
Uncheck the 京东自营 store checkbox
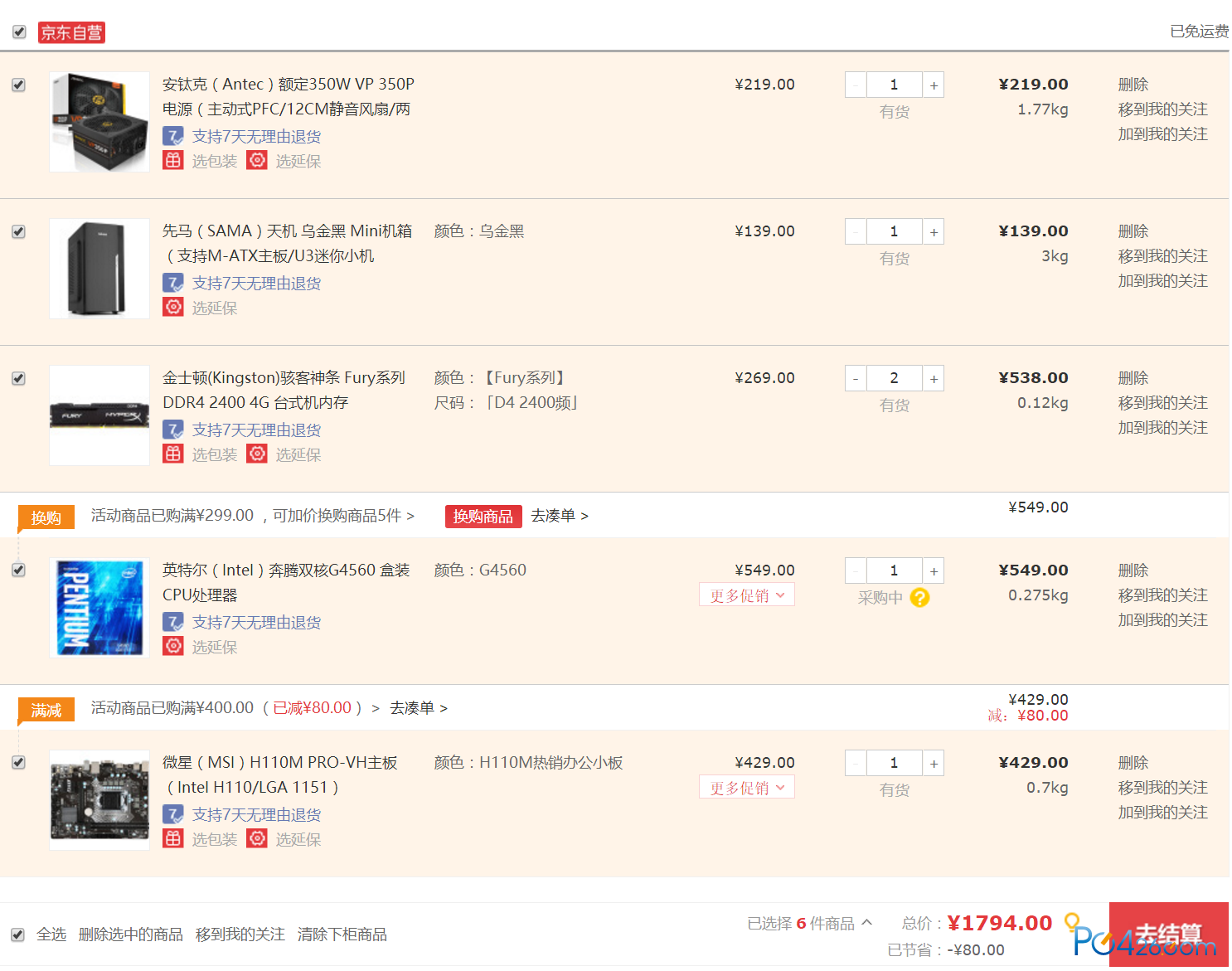pyautogui.click(x=19, y=32)
